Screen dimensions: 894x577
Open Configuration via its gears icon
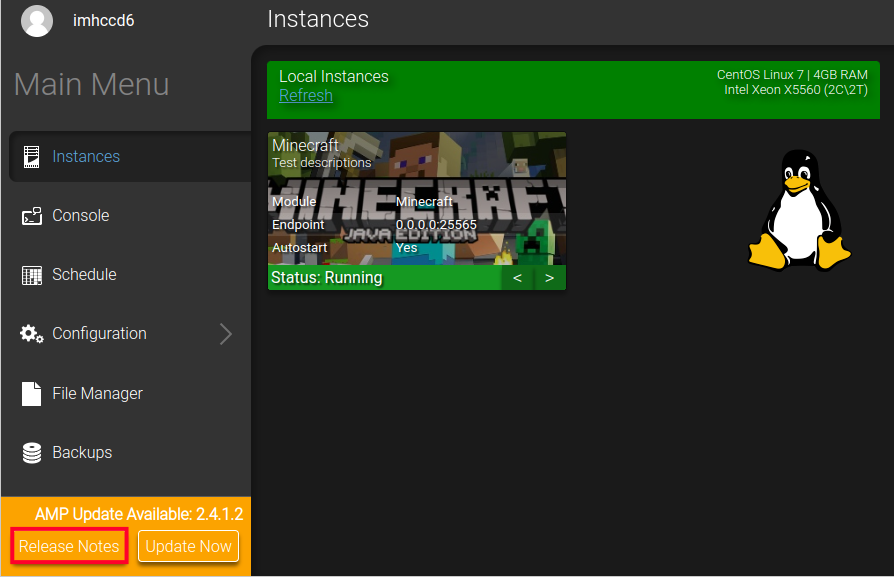[x=29, y=333]
